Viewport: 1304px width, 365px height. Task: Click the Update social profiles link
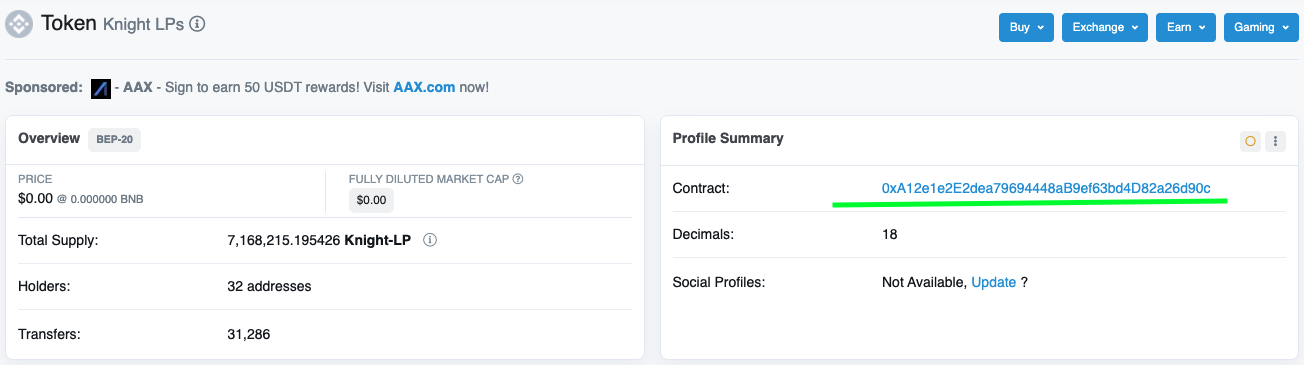(994, 282)
